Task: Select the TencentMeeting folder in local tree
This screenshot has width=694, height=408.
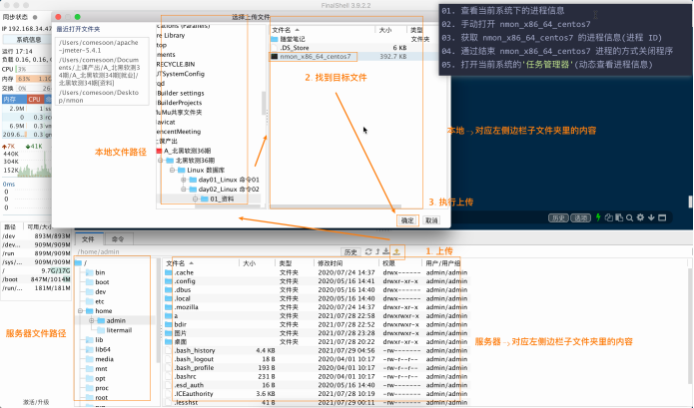Action: pyautogui.click(x=178, y=131)
